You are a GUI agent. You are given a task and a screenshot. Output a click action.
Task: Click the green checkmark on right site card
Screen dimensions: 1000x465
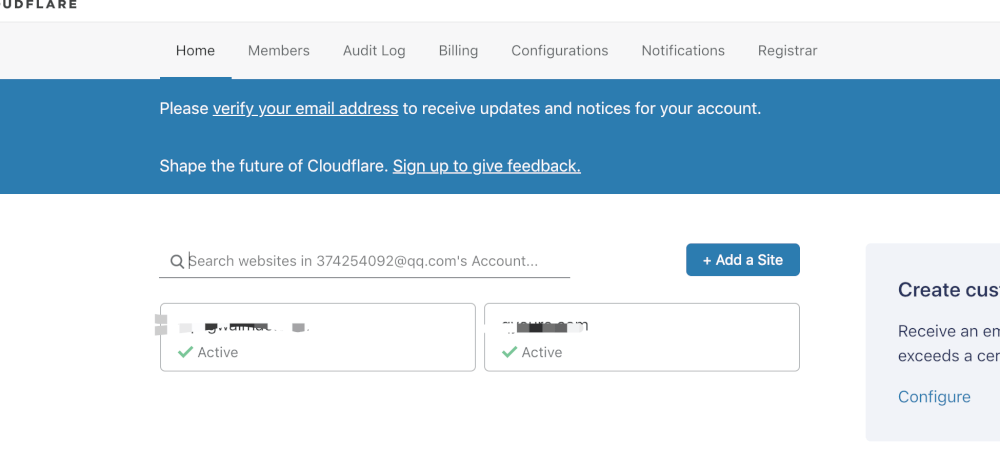(509, 352)
